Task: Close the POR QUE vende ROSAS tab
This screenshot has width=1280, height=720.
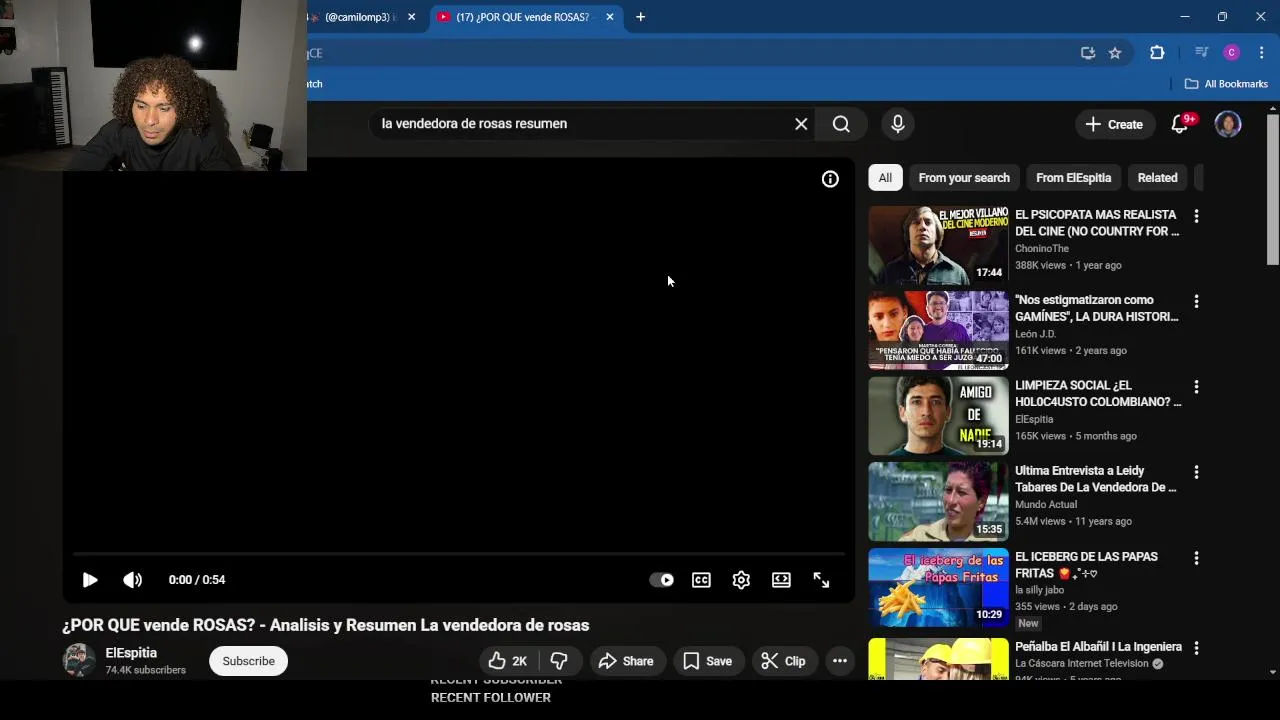Action: click(610, 17)
